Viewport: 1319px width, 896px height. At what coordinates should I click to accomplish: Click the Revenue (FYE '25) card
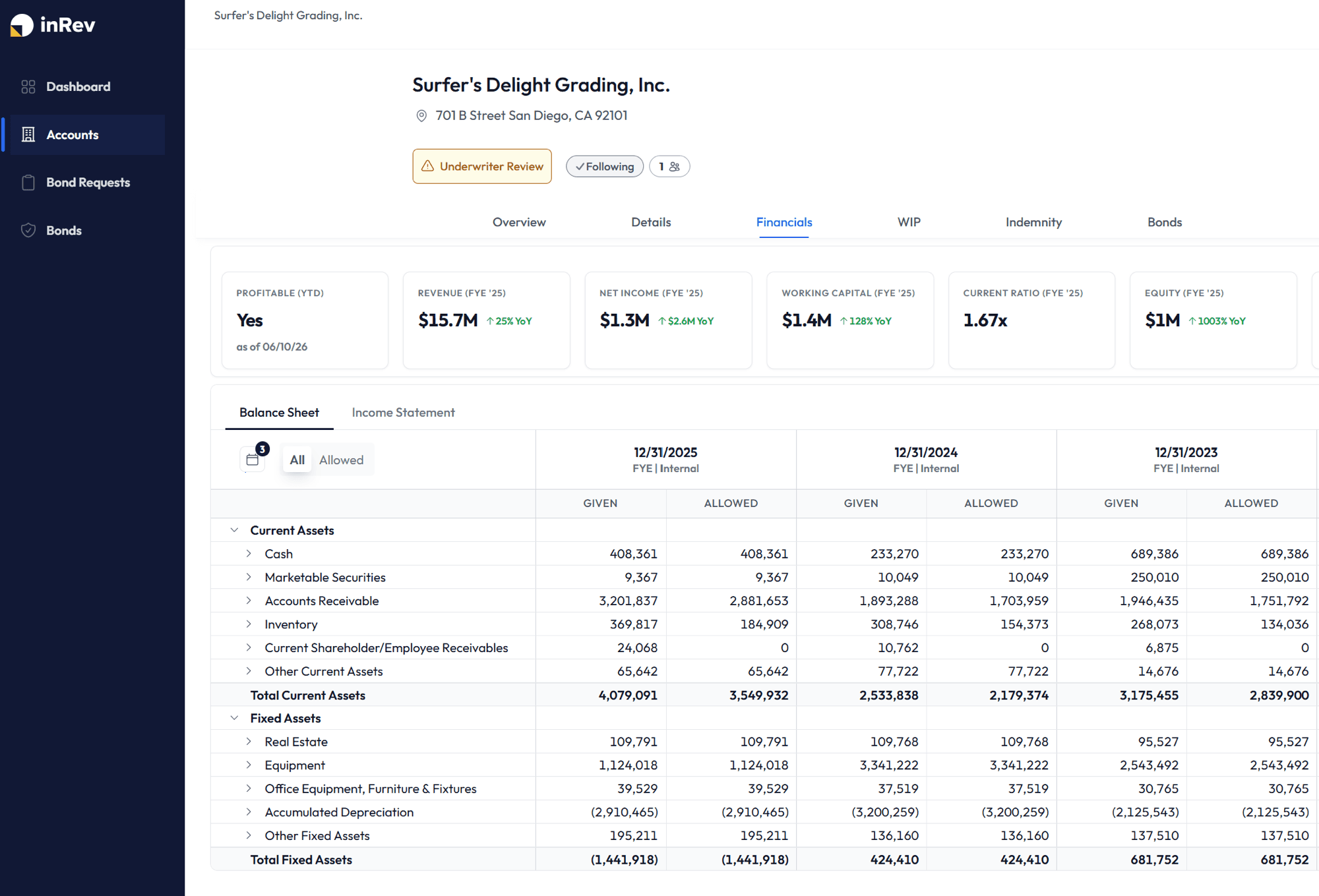[486, 320]
